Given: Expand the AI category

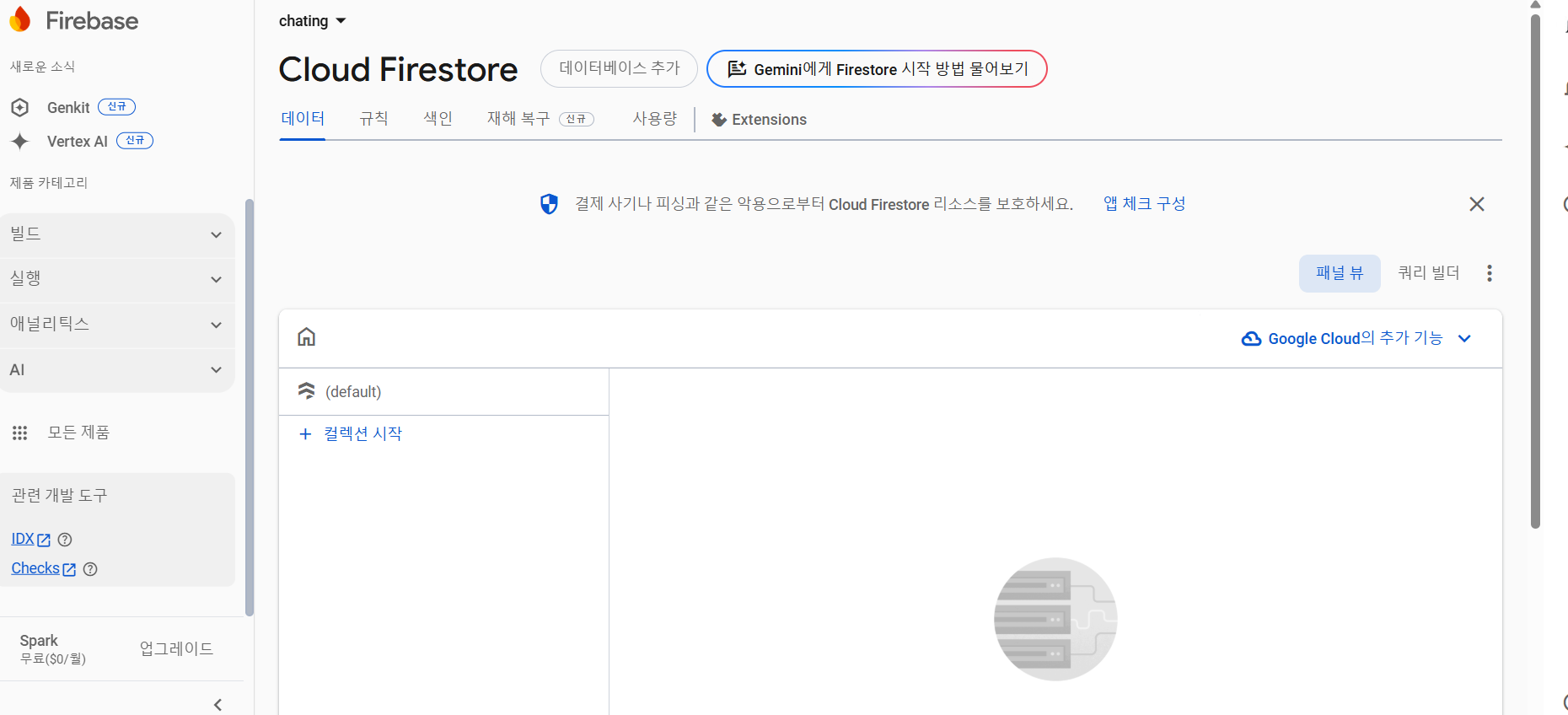Looking at the screenshot, I should tap(117, 370).
